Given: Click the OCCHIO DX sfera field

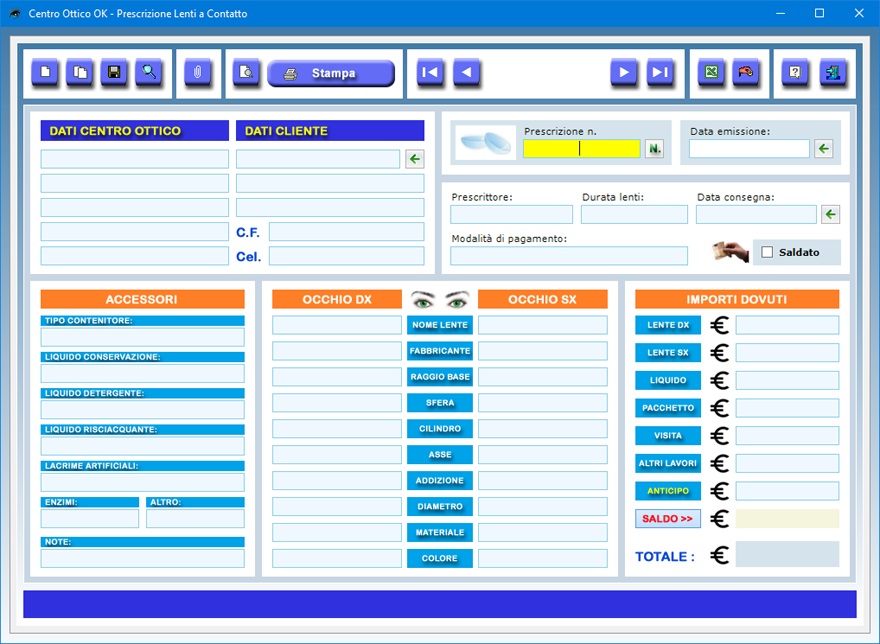Looking at the screenshot, I should tap(337, 403).
